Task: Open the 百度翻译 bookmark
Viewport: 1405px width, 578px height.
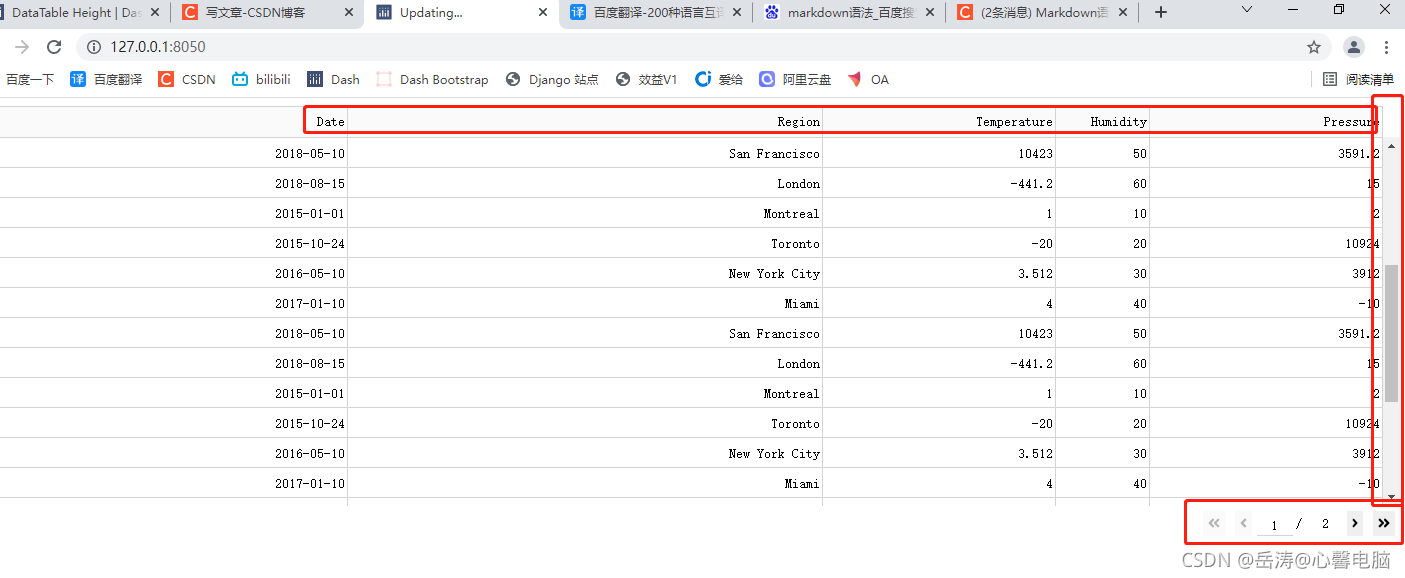Action: [x=106, y=79]
